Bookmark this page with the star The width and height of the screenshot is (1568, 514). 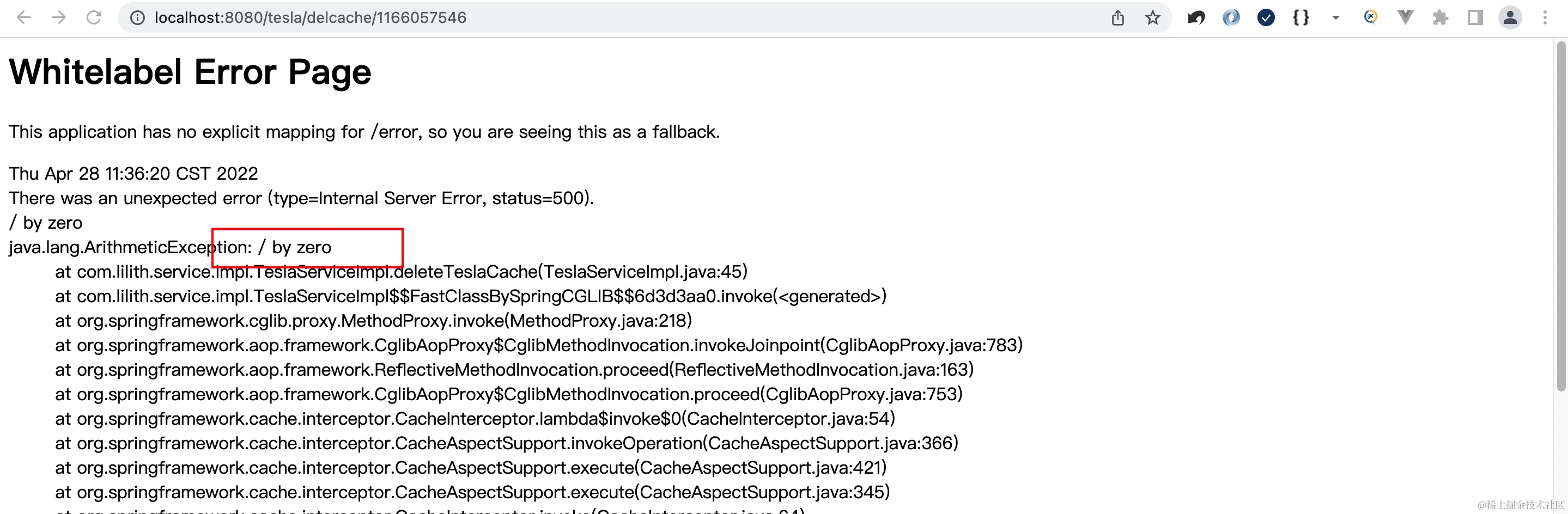(1152, 17)
